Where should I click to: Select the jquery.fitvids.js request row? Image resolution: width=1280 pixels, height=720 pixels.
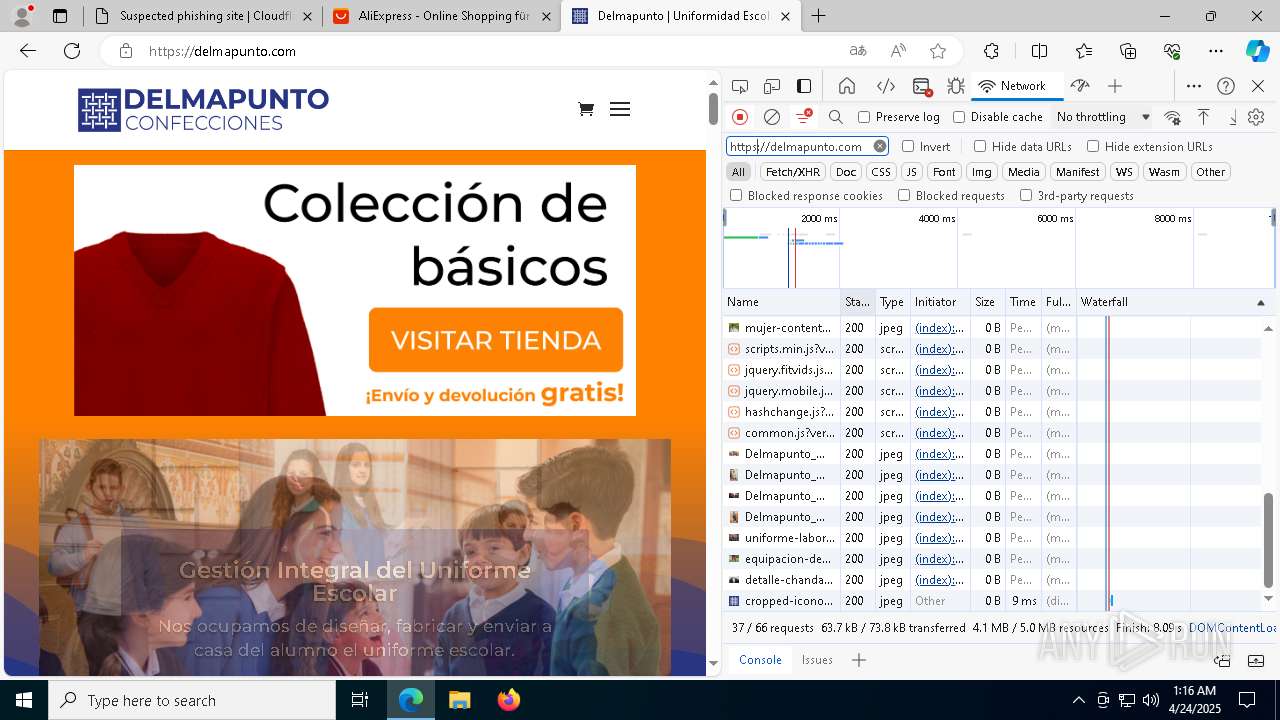(993, 370)
